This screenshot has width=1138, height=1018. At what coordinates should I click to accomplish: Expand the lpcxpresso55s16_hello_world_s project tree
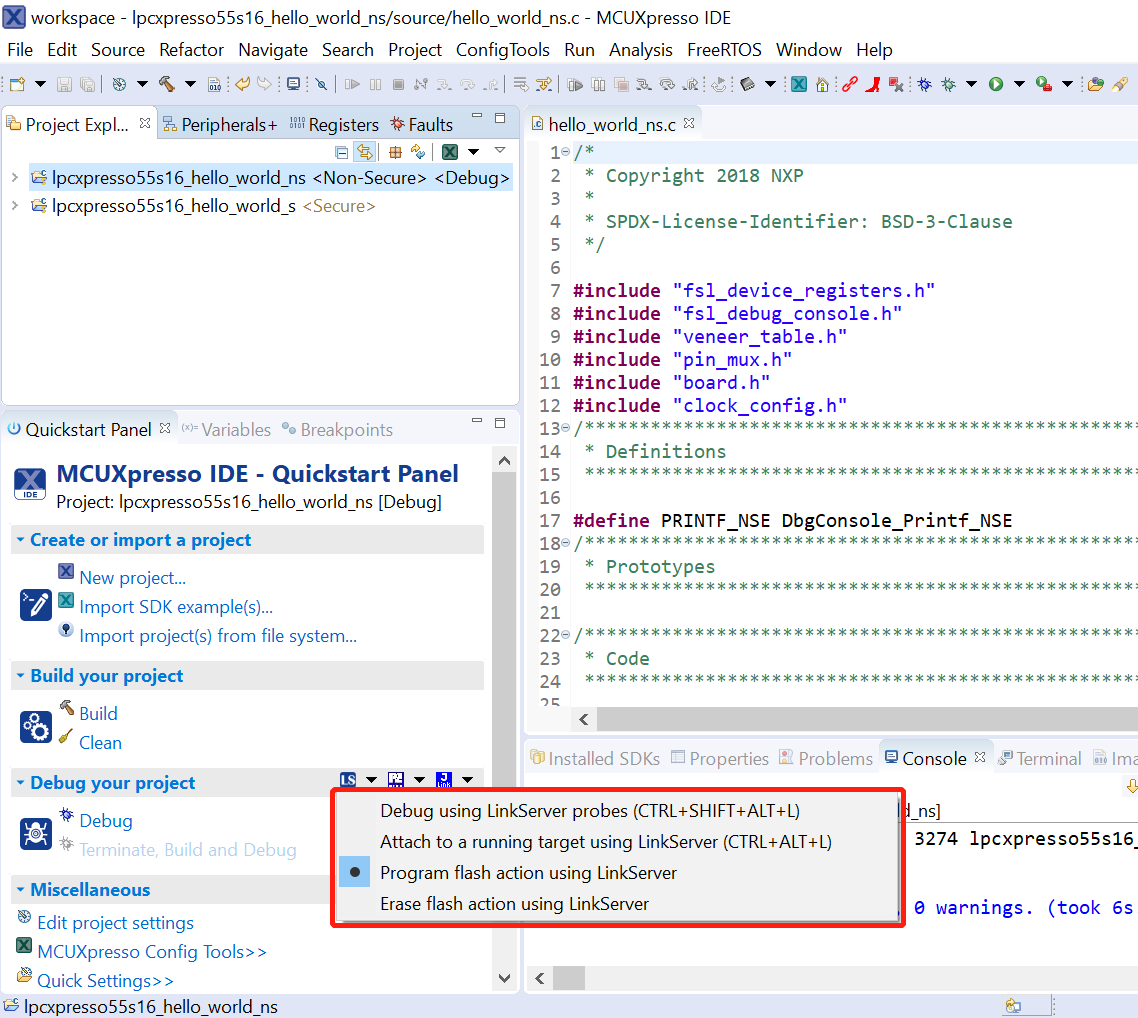click(14, 206)
